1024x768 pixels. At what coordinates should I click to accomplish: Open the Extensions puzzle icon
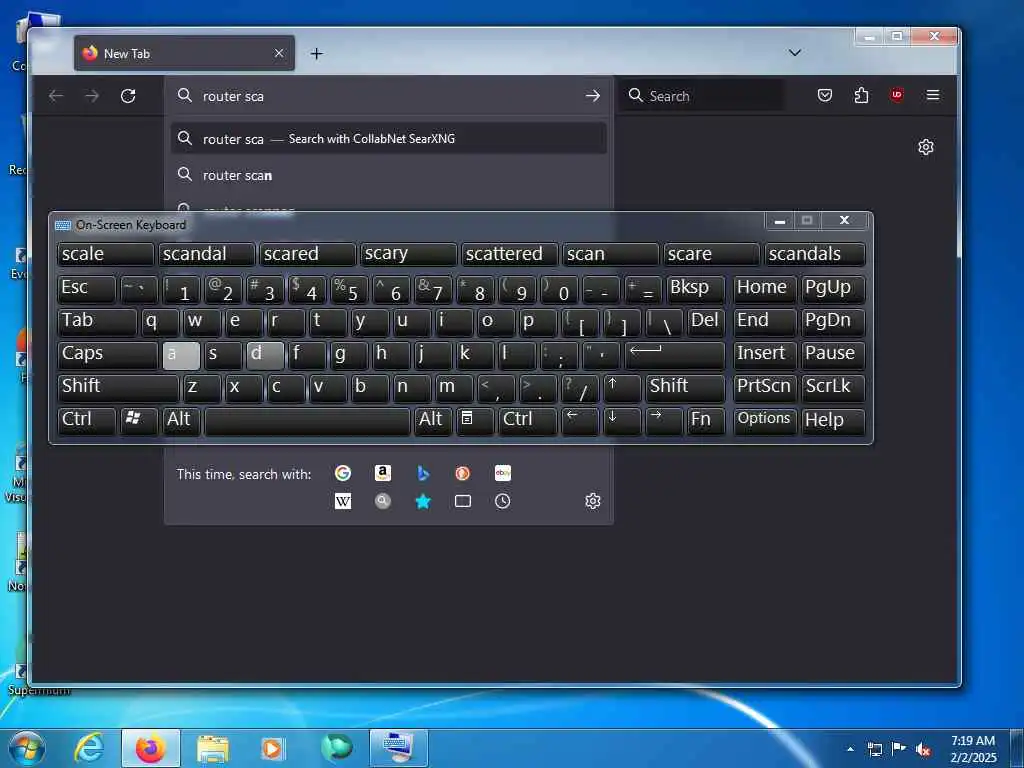861,96
